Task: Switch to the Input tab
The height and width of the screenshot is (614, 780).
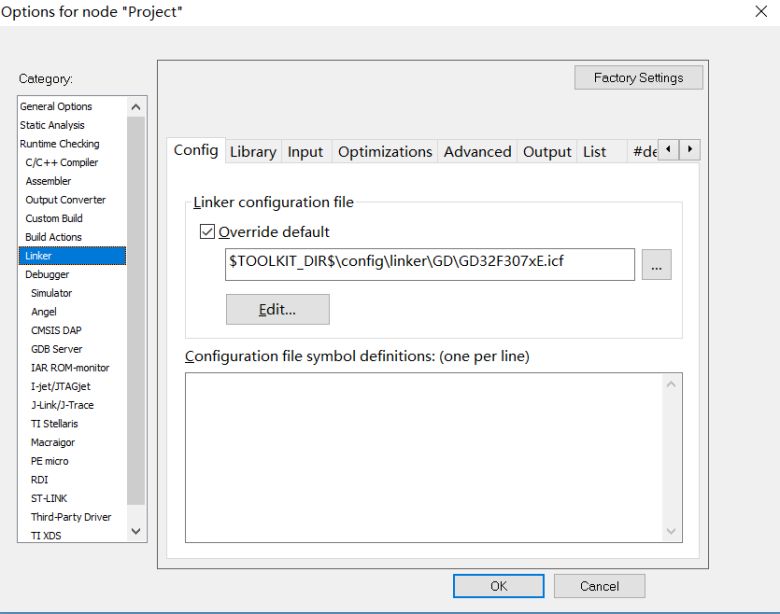Action: (x=305, y=151)
